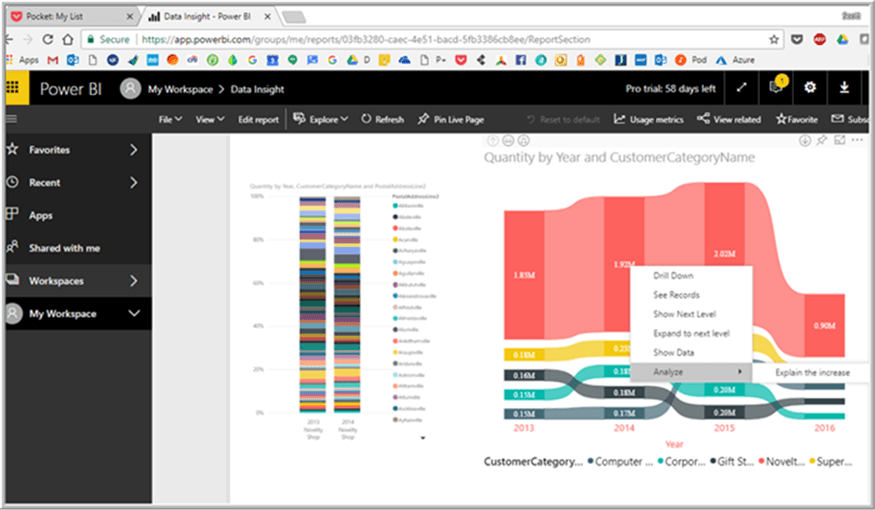Click the teal Corporate legend swatch
Image resolution: width=875 pixels, height=510 pixels.
(661, 461)
